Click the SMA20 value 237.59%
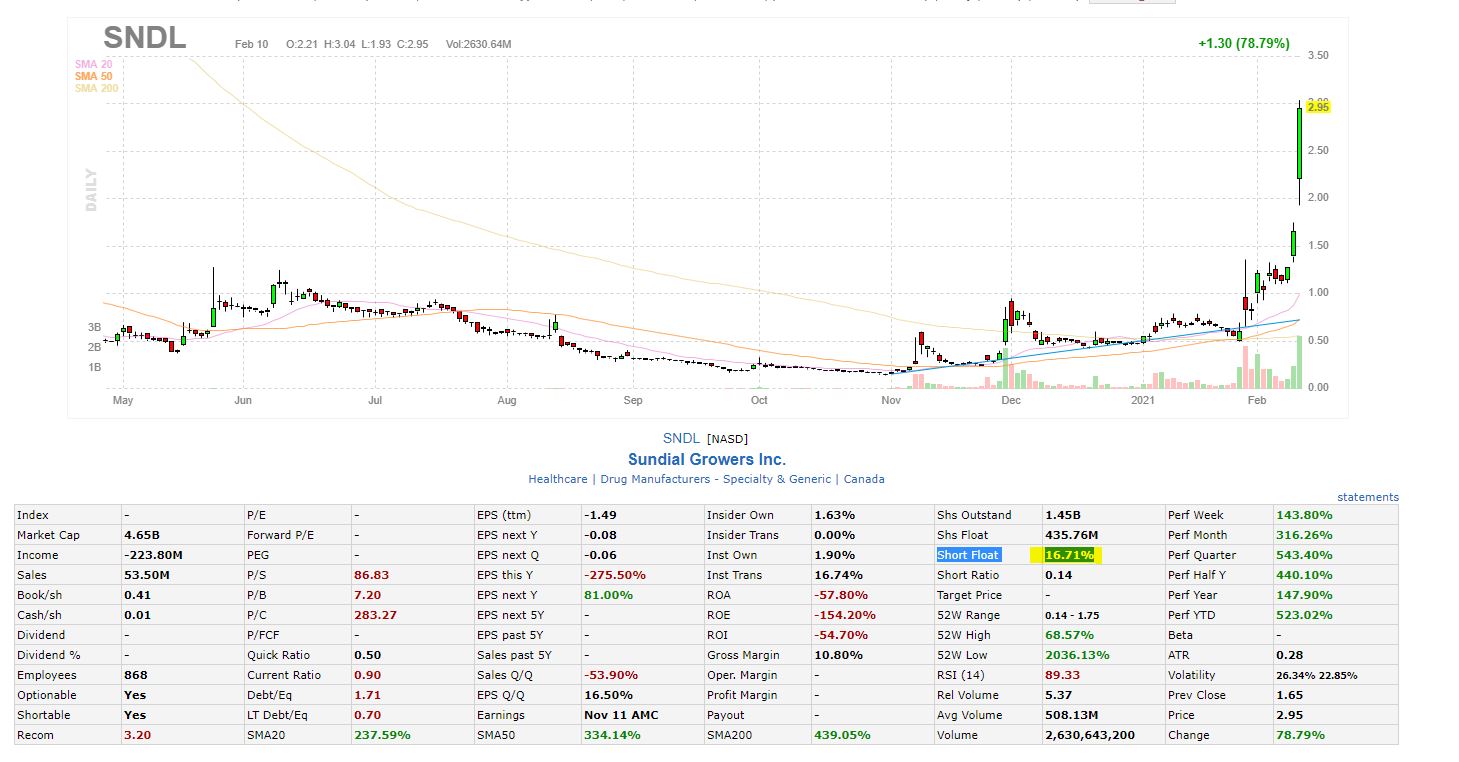1459x762 pixels. (382, 735)
